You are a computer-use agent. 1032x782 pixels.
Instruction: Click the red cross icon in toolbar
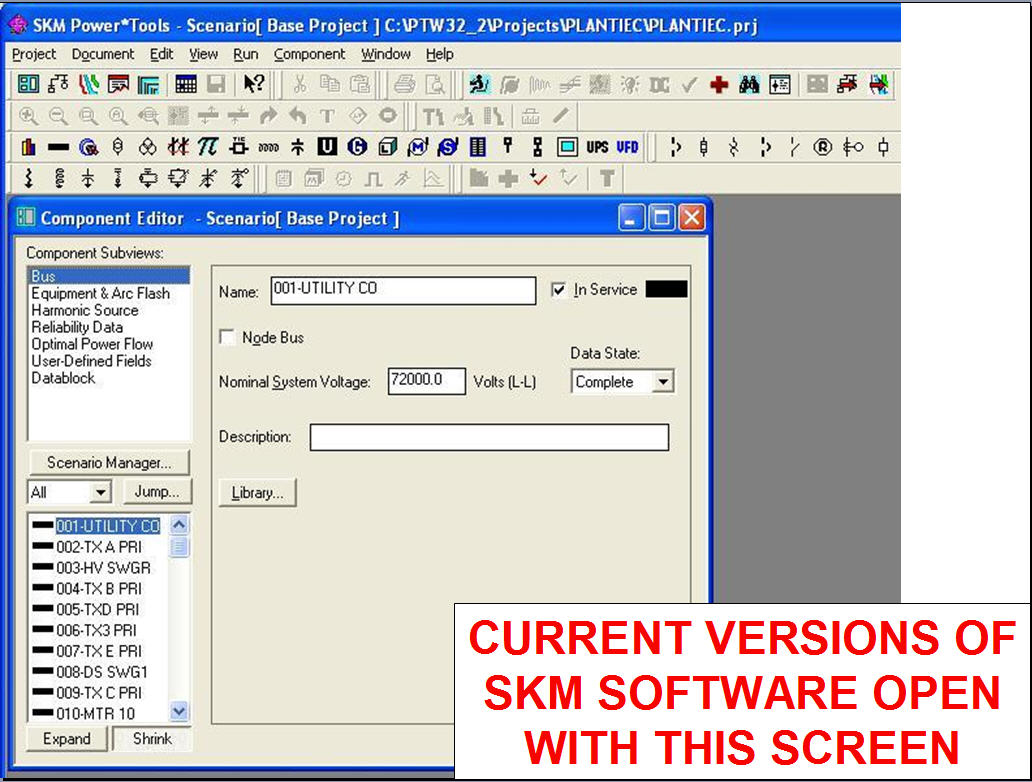718,86
